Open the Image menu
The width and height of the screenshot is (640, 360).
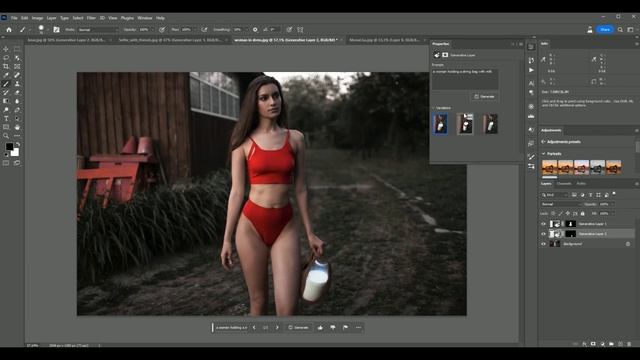(37, 18)
